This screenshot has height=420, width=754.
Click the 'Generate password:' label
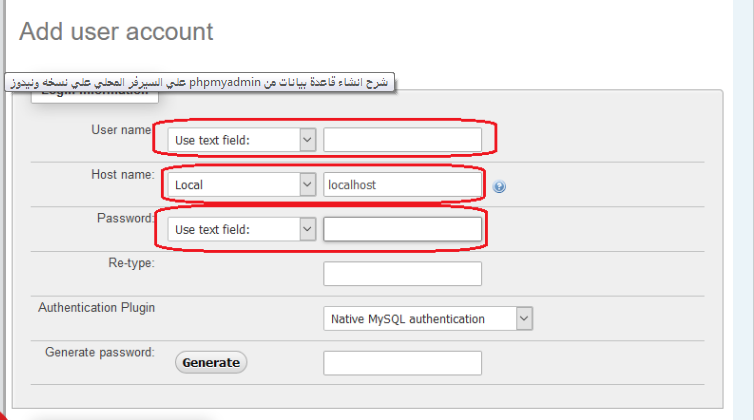pos(100,352)
